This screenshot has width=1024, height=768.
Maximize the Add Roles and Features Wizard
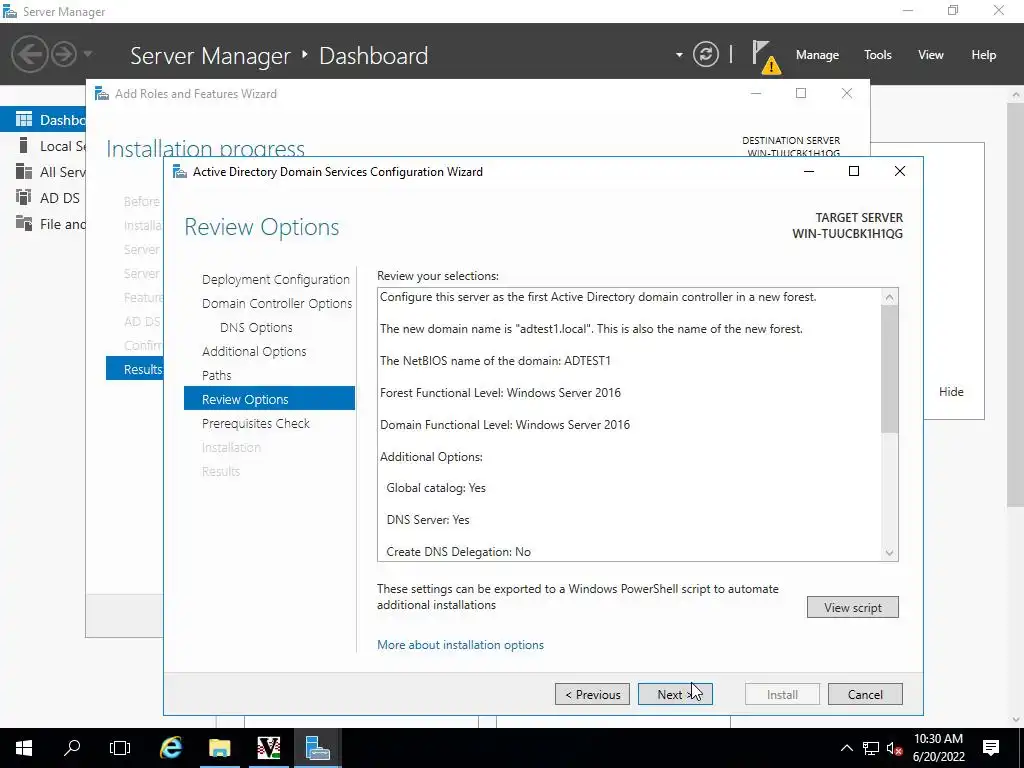pyautogui.click(x=801, y=93)
